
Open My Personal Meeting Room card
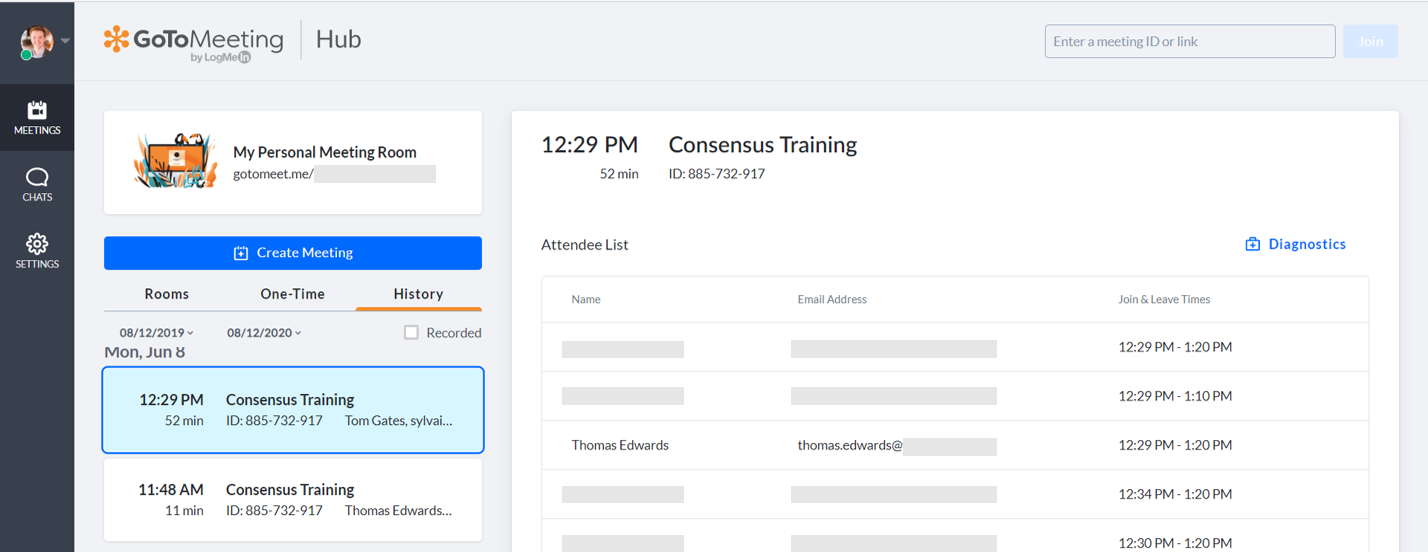pyautogui.click(x=293, y=162)
